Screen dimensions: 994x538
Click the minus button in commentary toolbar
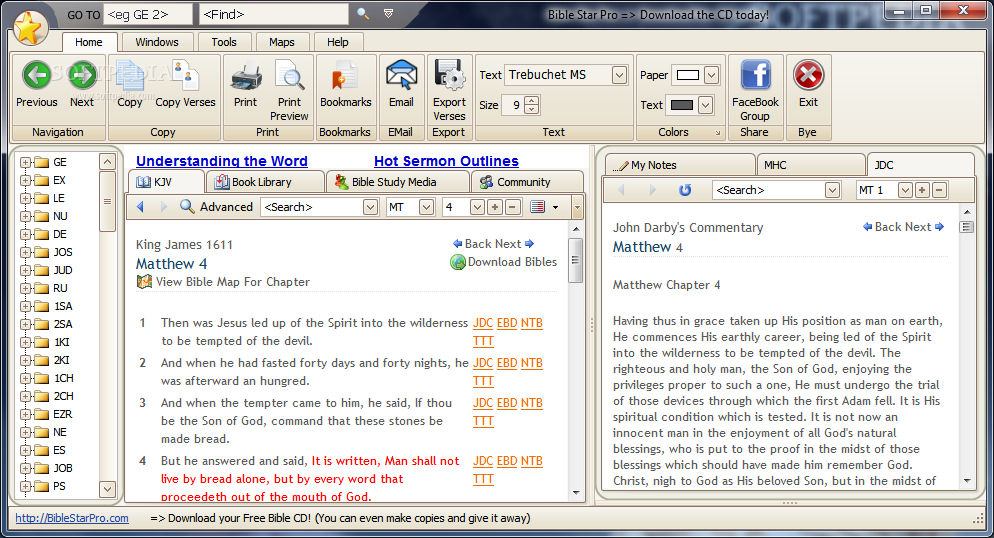(939, 190)
